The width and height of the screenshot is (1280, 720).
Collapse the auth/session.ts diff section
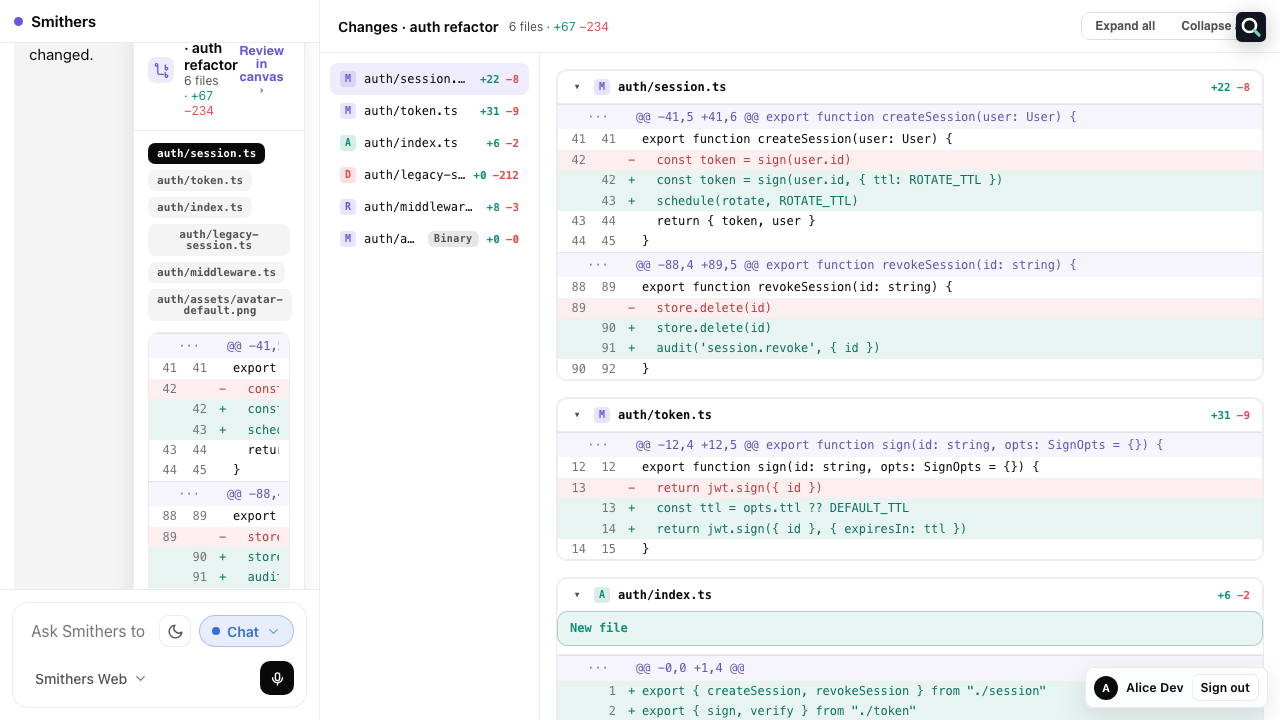point(577,87)
